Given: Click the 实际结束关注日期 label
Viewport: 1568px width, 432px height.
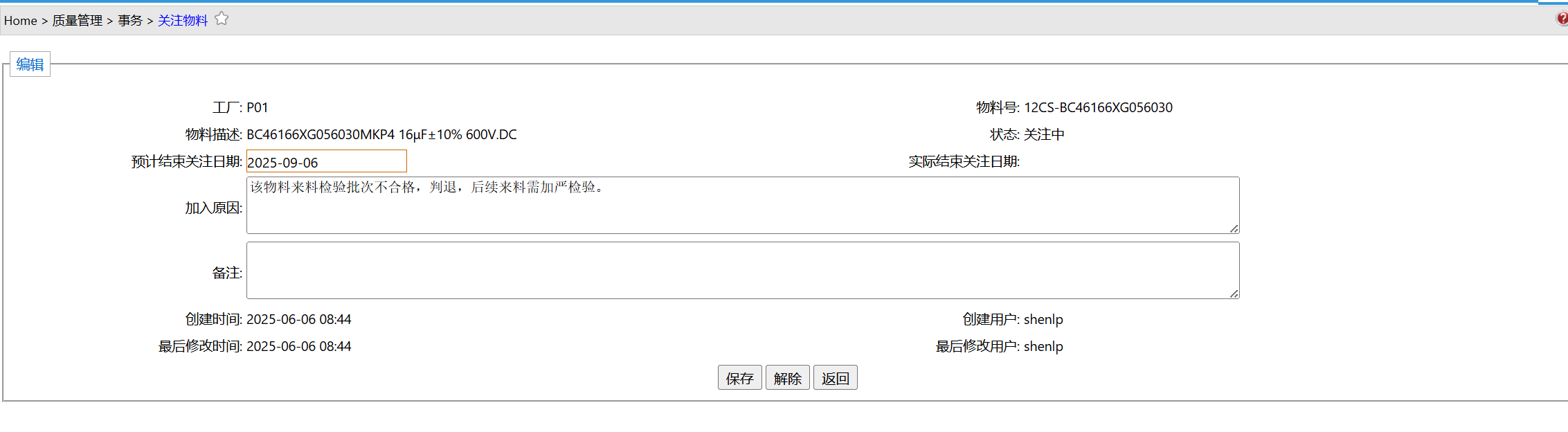Looking at the screenshot, I should click(x=964, y=161).
